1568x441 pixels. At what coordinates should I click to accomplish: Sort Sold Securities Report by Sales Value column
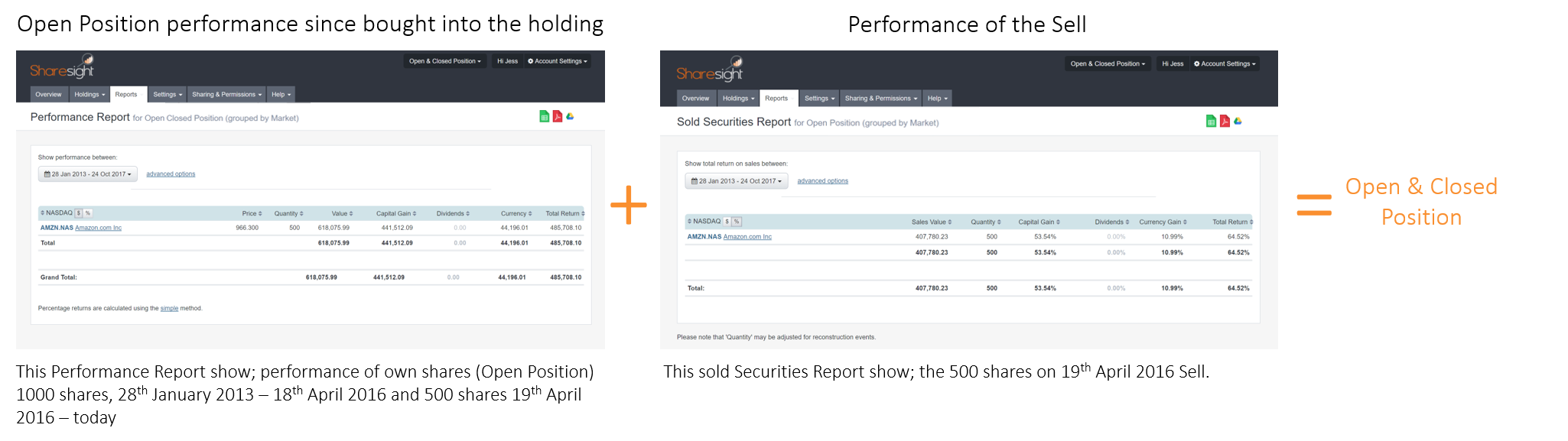click(931, 222)
